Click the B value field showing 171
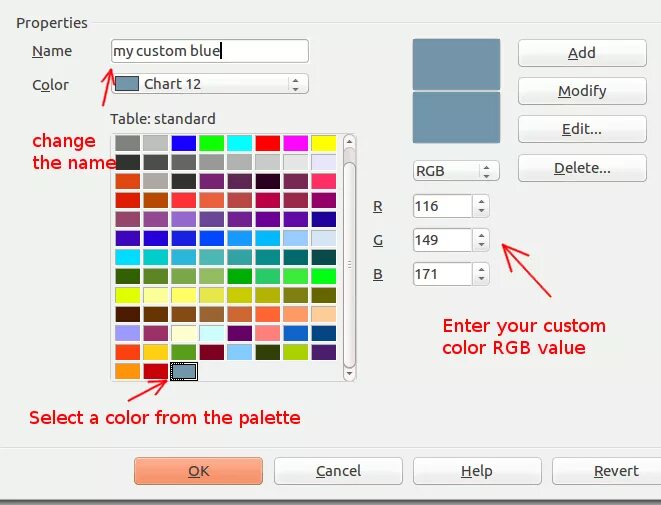Image resolution: width=661 pixels, height=505 pixels. tap(442, 274)
